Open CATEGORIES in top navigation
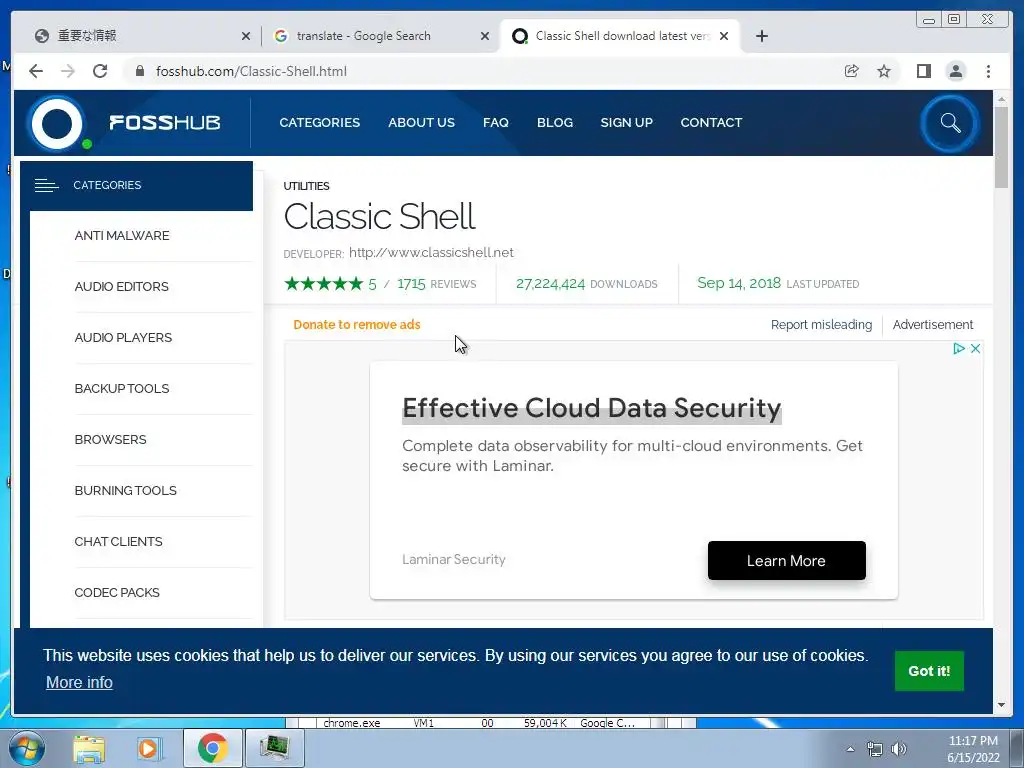Image resolution: width=1024 pixels, height=768 pixels. click(x=319, y=123)
